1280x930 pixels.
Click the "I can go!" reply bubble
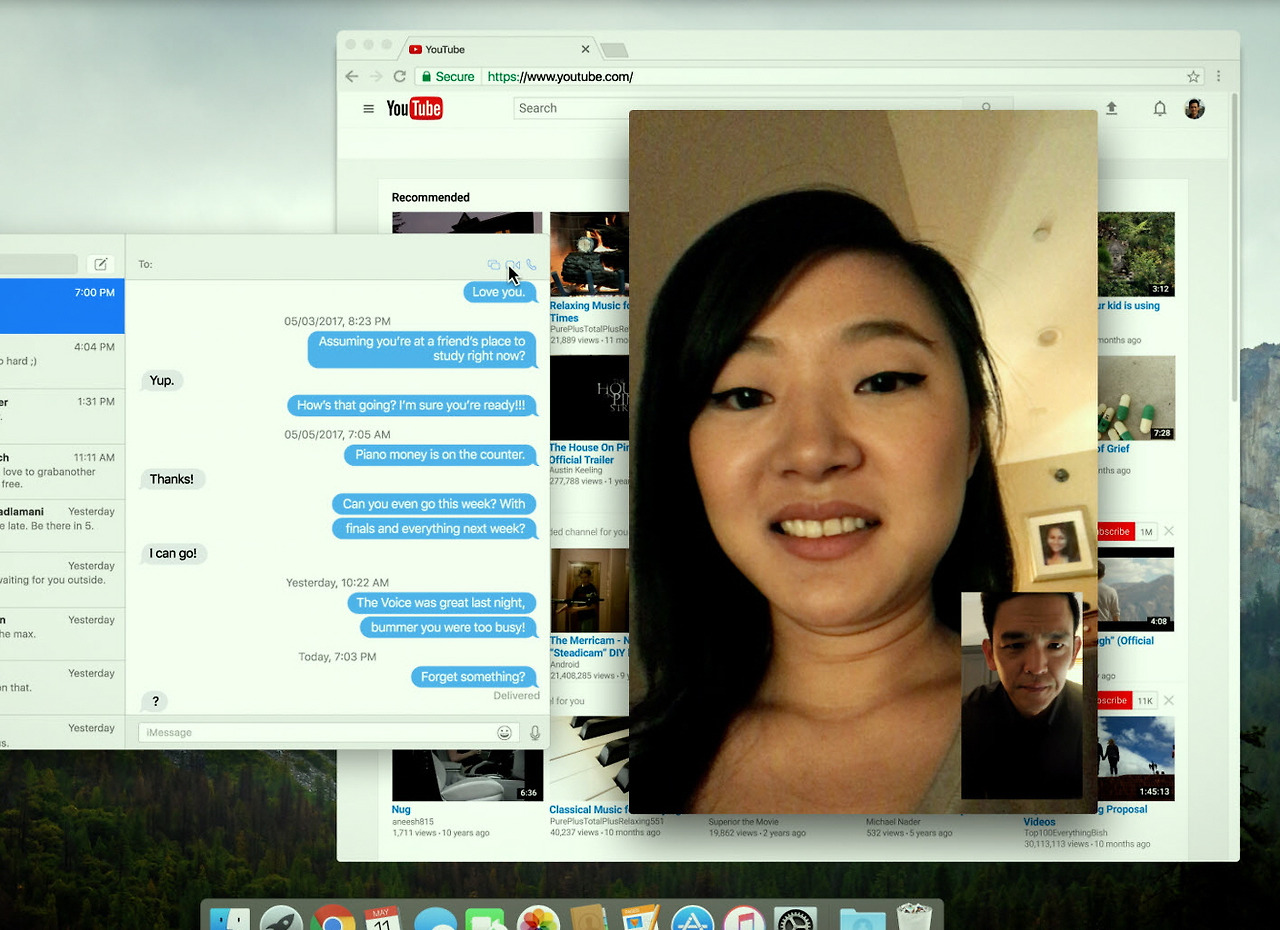[x=173, y=553]
